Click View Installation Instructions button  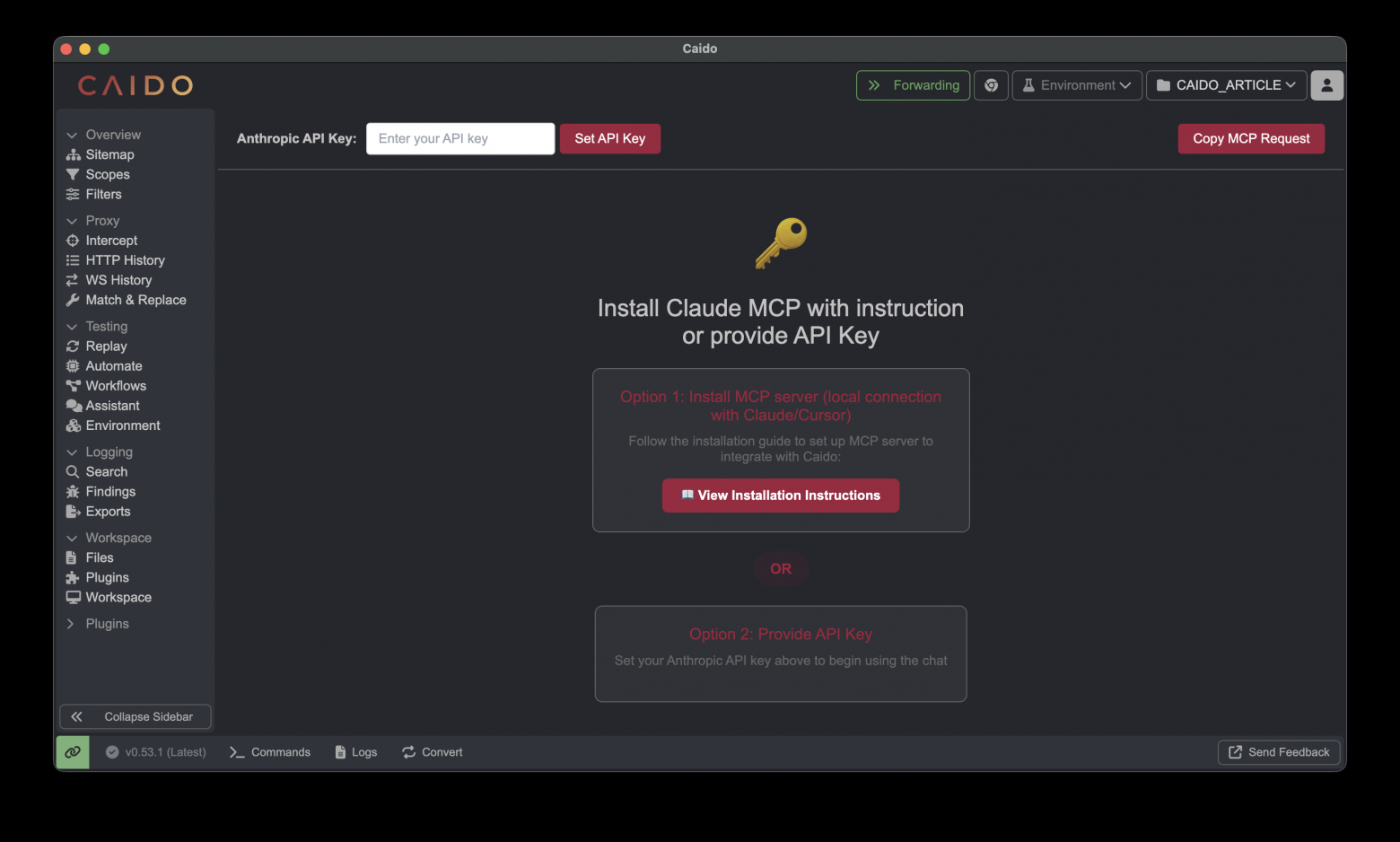(781, 496)
